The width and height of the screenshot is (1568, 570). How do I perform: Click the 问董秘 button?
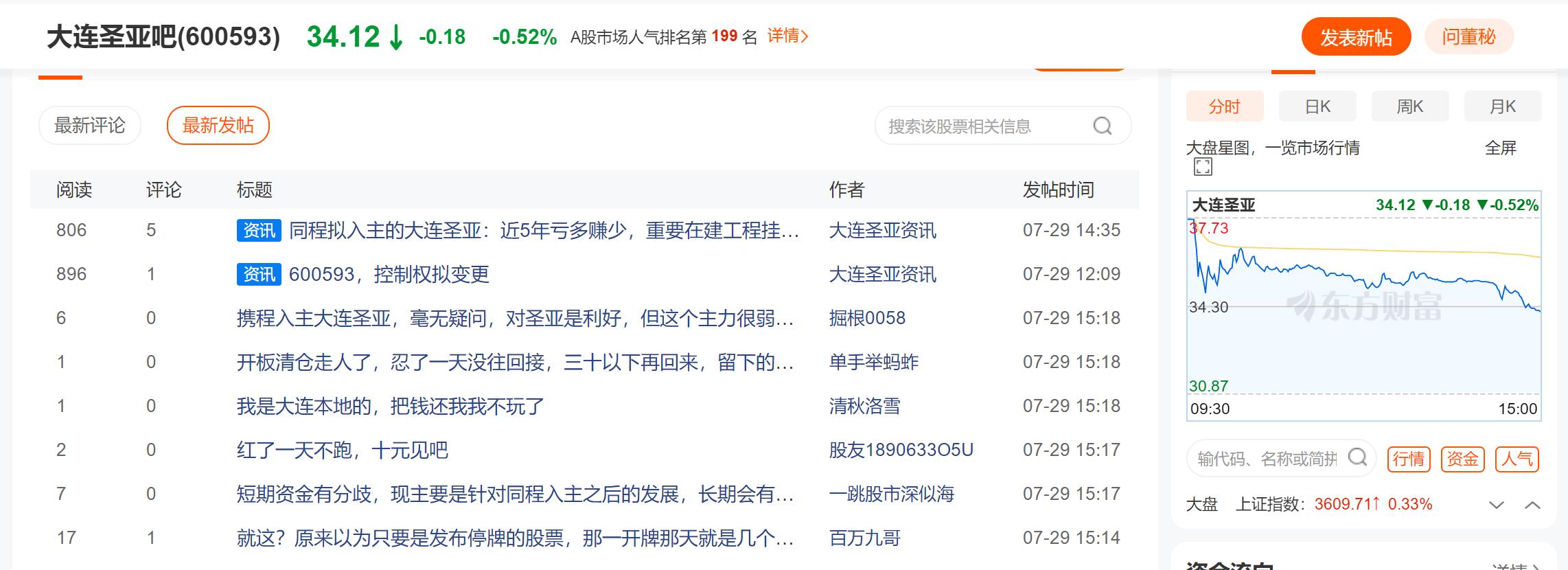pyautogui.click(x=1469, y=37)
